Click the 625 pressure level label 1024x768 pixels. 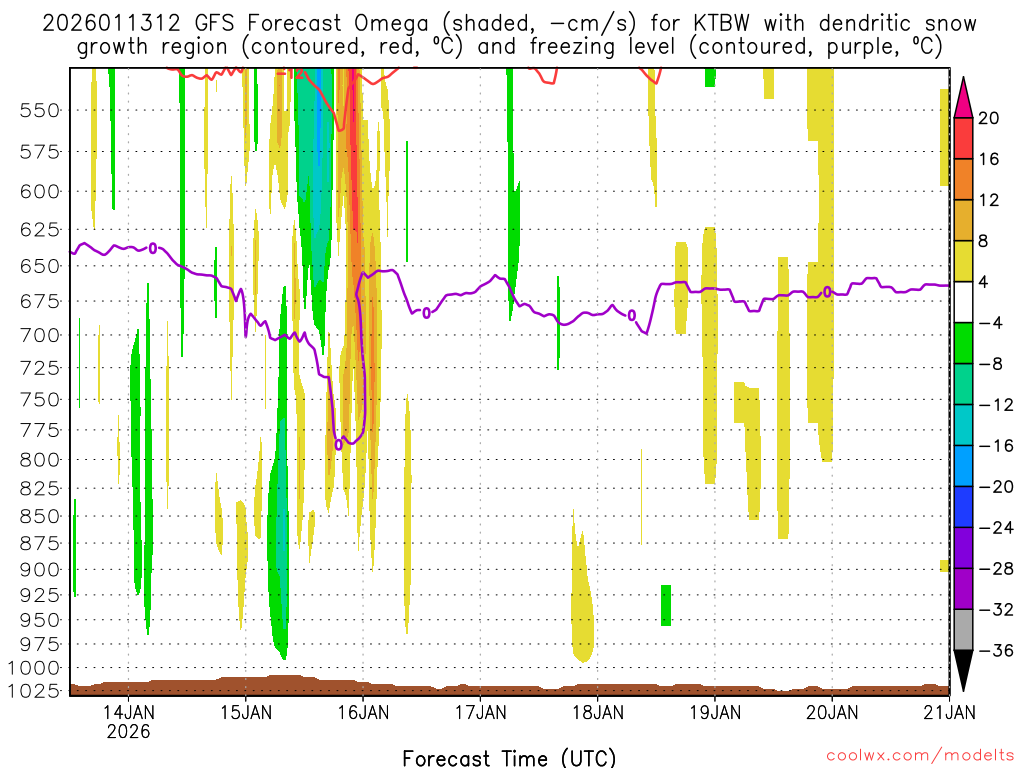[x=40, y=230]
